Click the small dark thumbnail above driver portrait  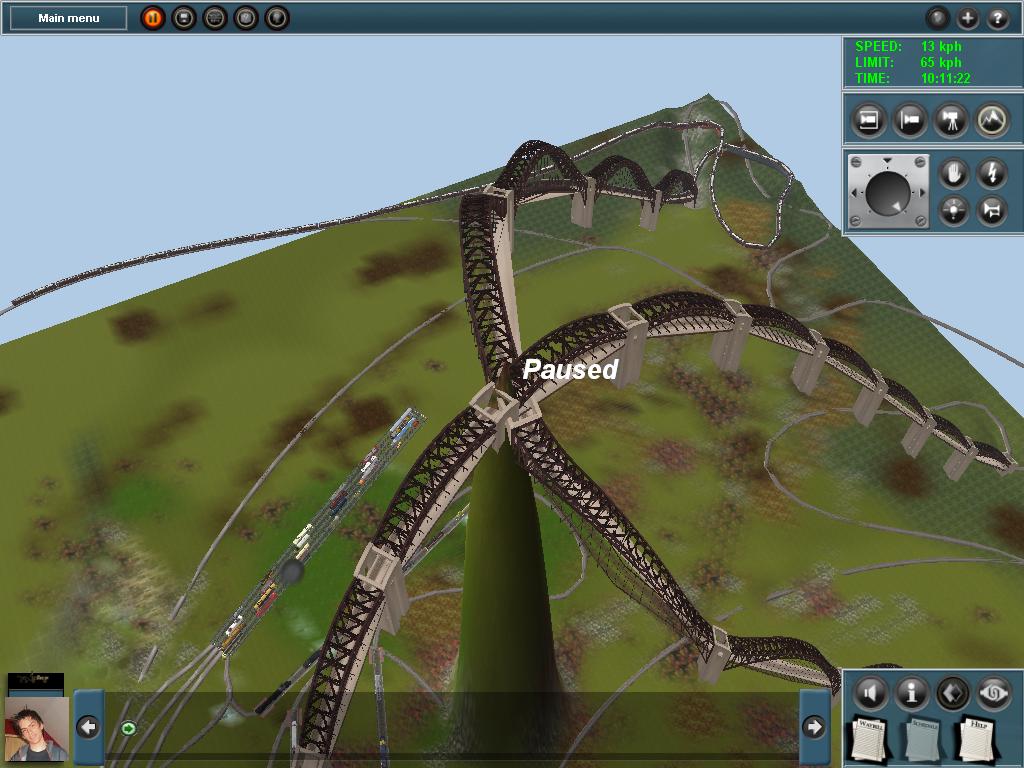pyautogui.click(x=36, y=684)
